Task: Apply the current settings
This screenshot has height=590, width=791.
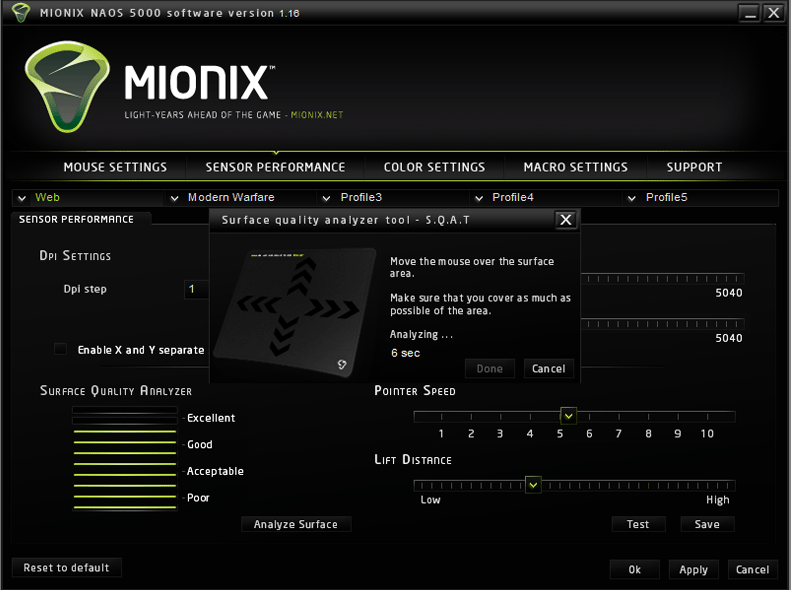Action: tap(694, 569)
